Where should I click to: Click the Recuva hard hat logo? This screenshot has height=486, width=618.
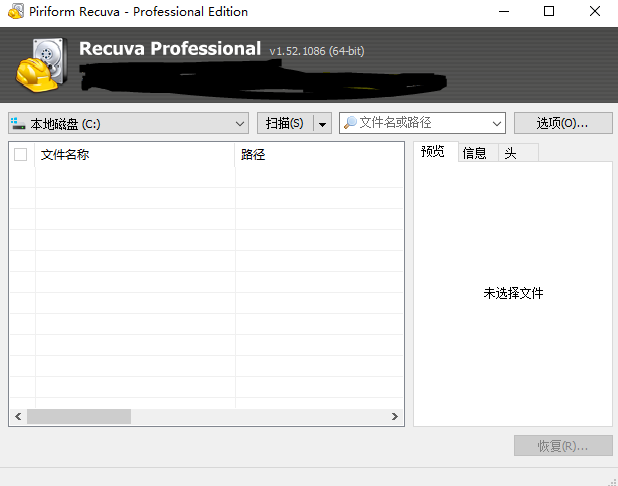41,62
